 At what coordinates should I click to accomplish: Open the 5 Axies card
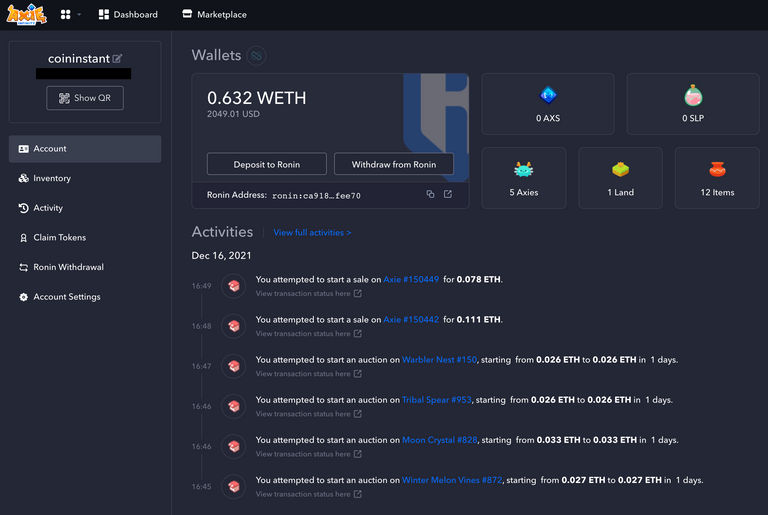coord(524,178)
